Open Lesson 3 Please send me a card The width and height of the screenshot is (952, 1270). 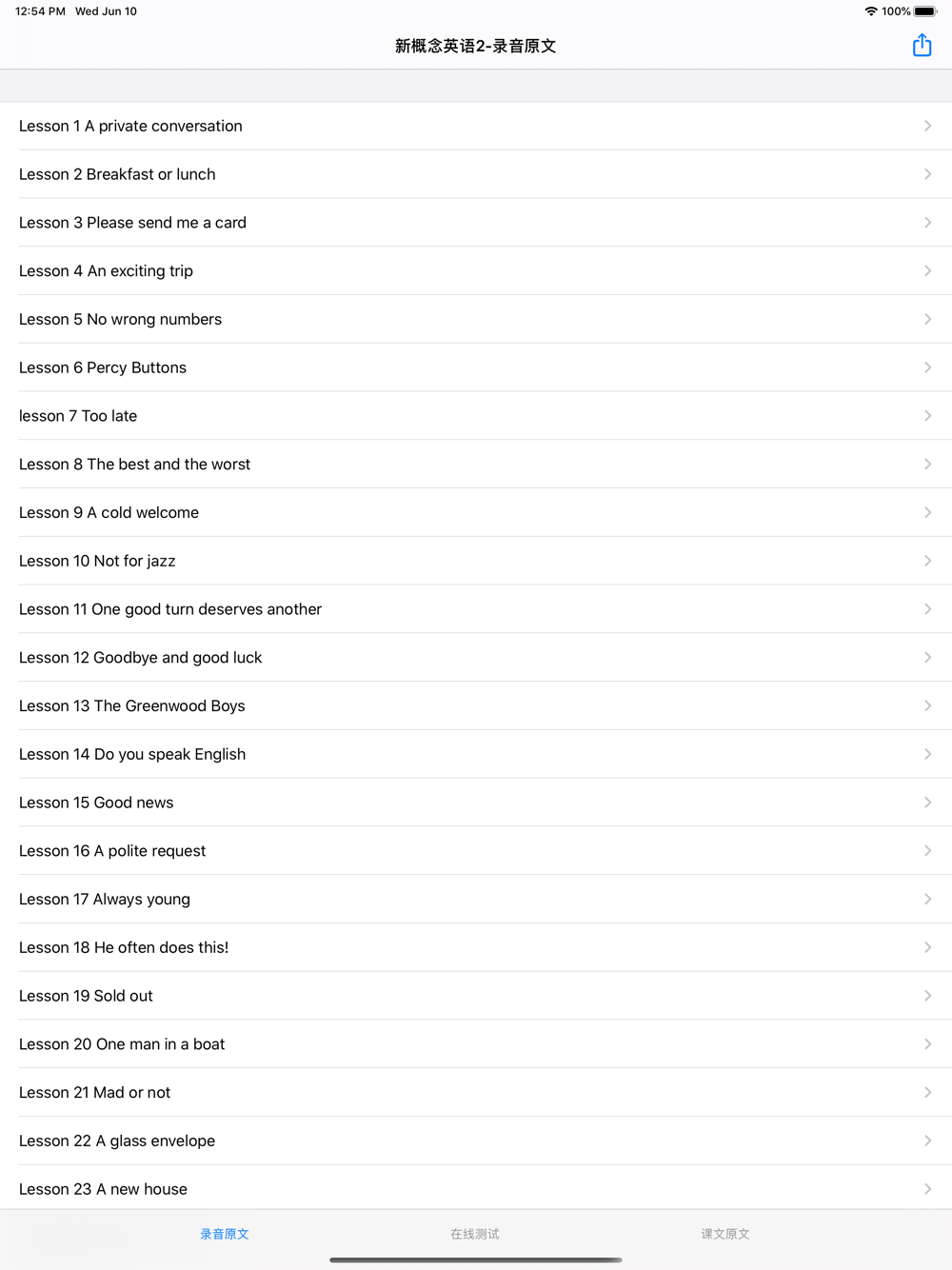[x=476, y=223]
